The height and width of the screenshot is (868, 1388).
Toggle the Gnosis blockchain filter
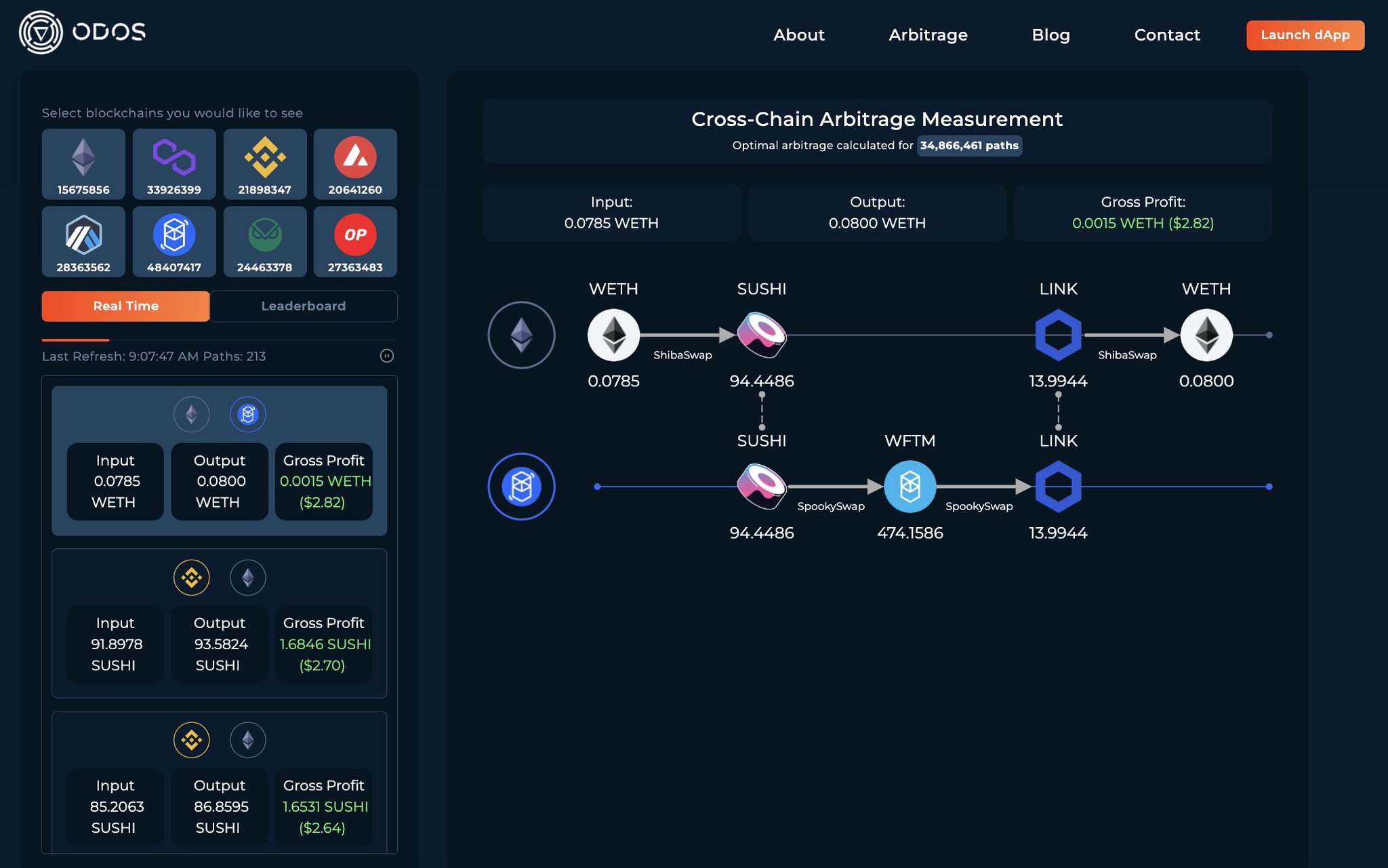click(264, 241)
